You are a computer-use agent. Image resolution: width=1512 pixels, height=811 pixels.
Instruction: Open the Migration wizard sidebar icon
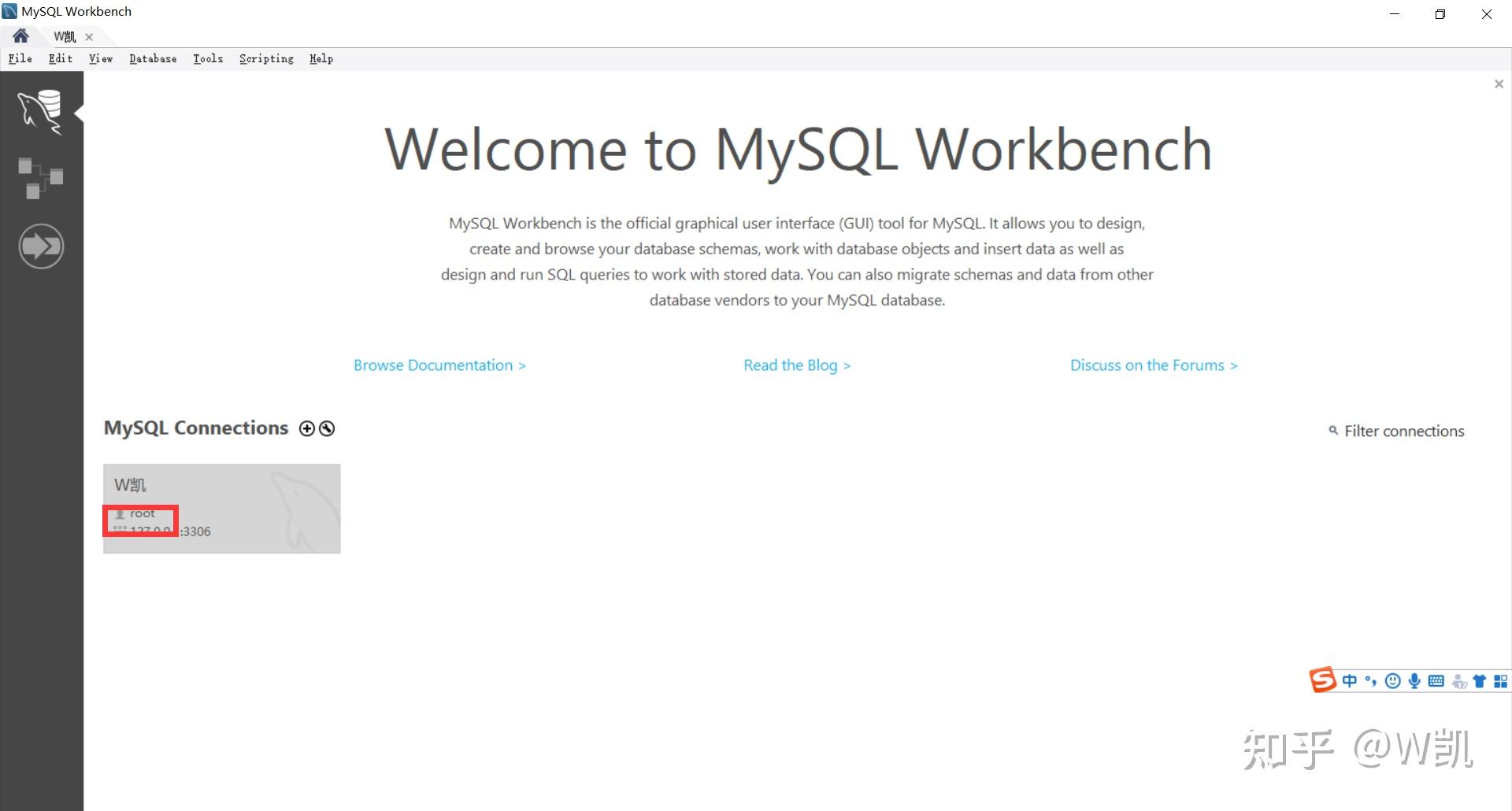pos(41,246)
